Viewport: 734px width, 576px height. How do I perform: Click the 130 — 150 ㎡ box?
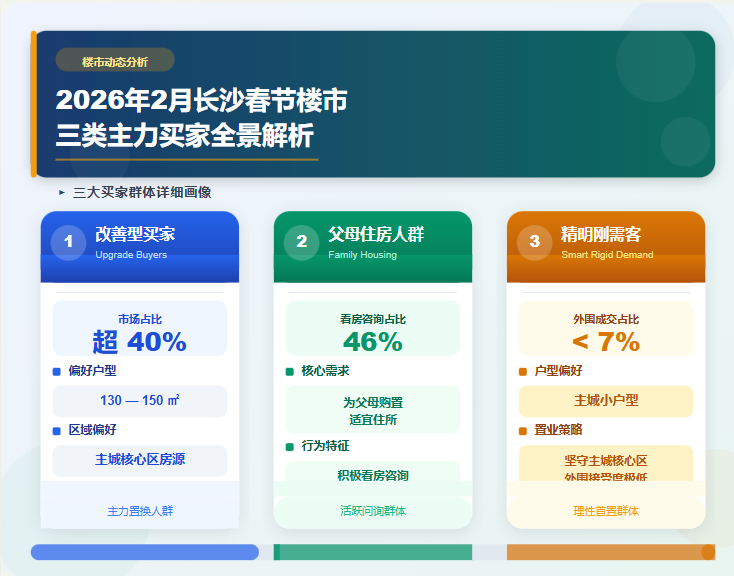[140, 401]
